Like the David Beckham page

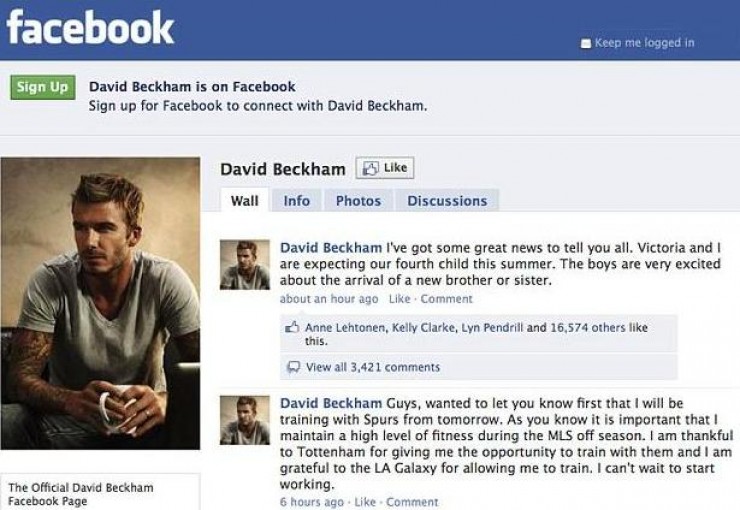(385, 168)
